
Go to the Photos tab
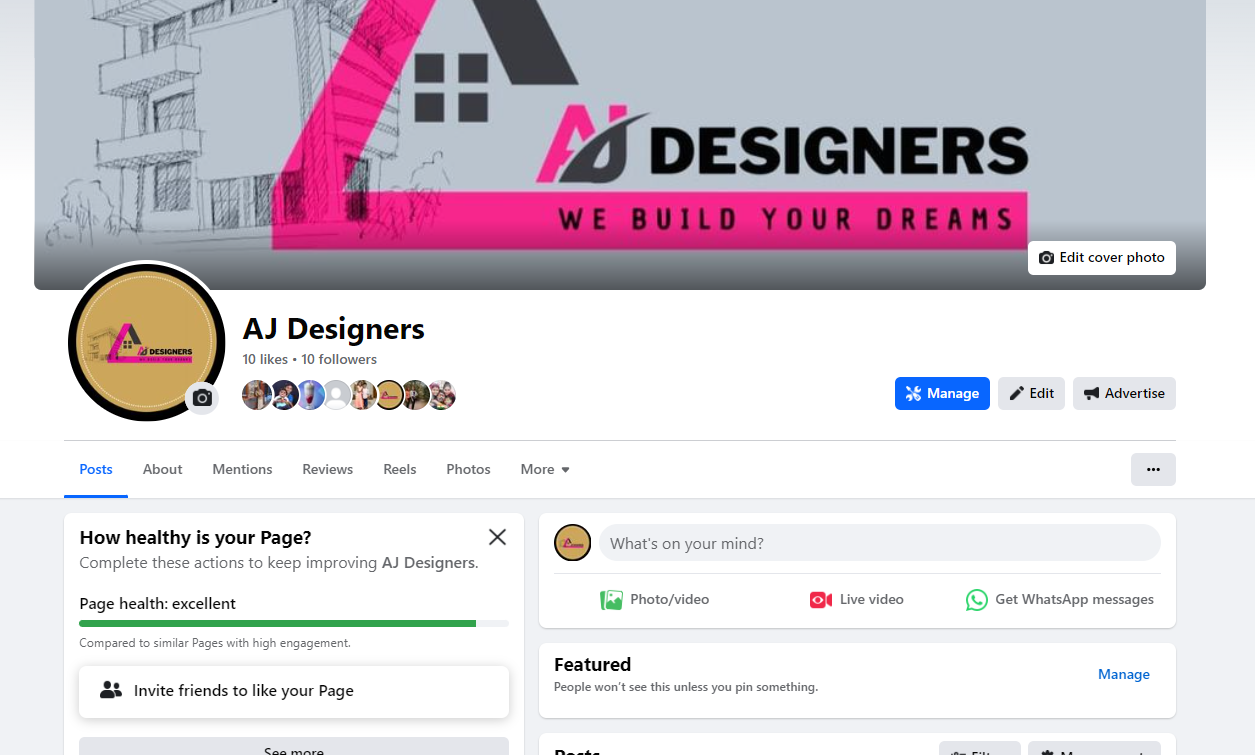pos(468,469)
